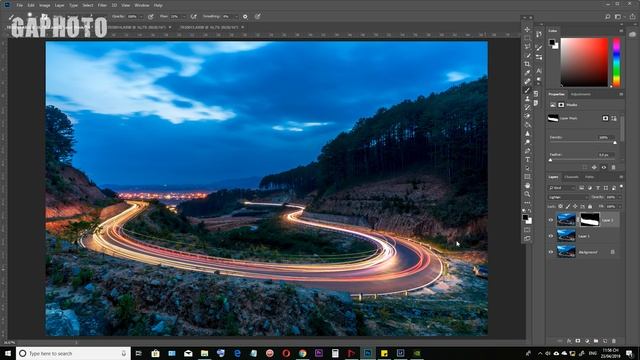Delete mask in Properties panel trash
The width and height of the screenshot is (640, 360).
click(x=613, y=167)
